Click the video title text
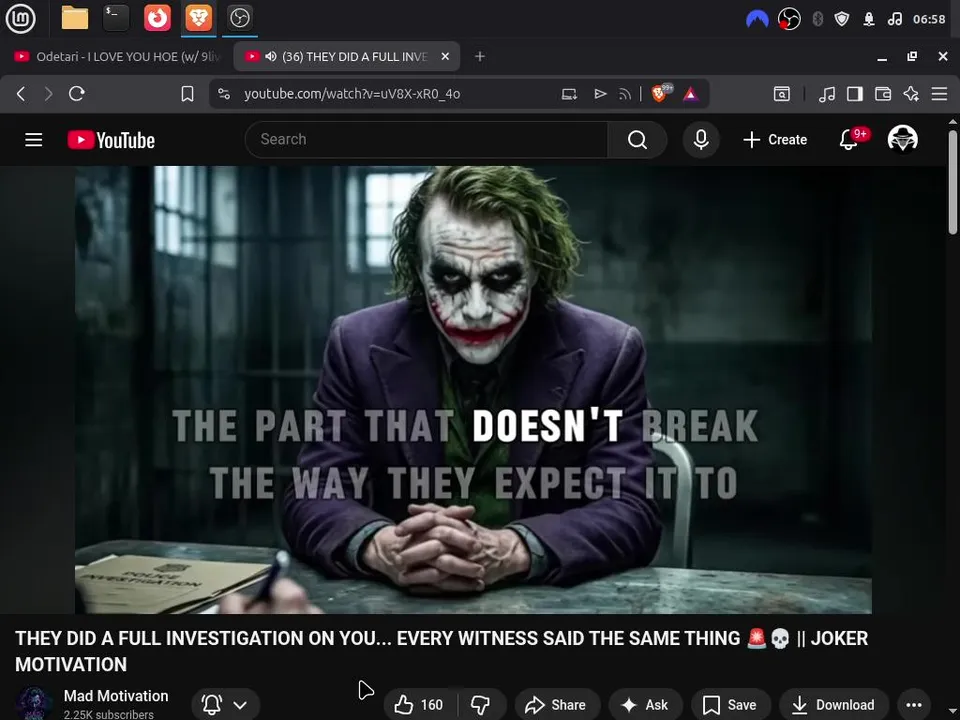The image size is (960, 720). point(441,651)
